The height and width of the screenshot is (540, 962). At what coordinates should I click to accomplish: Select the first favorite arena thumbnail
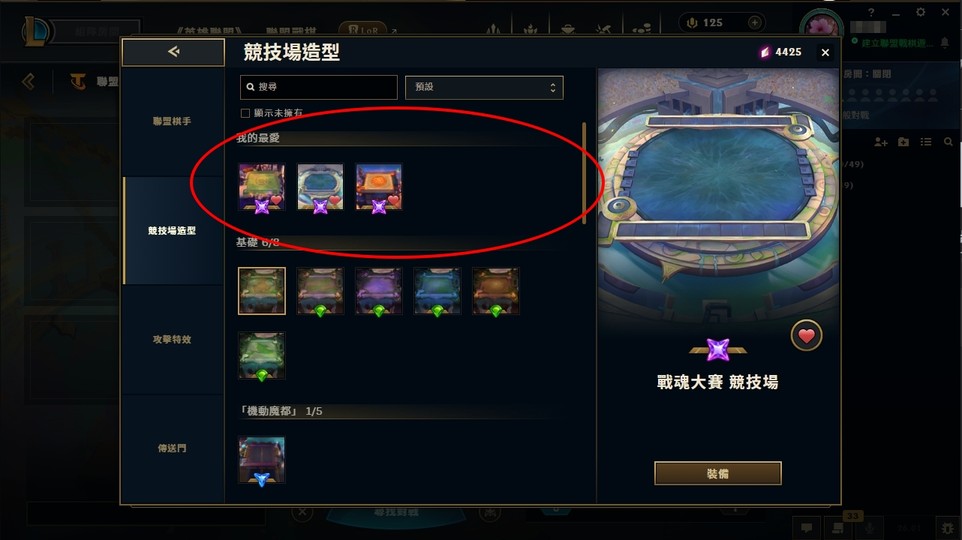click(262, 187)
